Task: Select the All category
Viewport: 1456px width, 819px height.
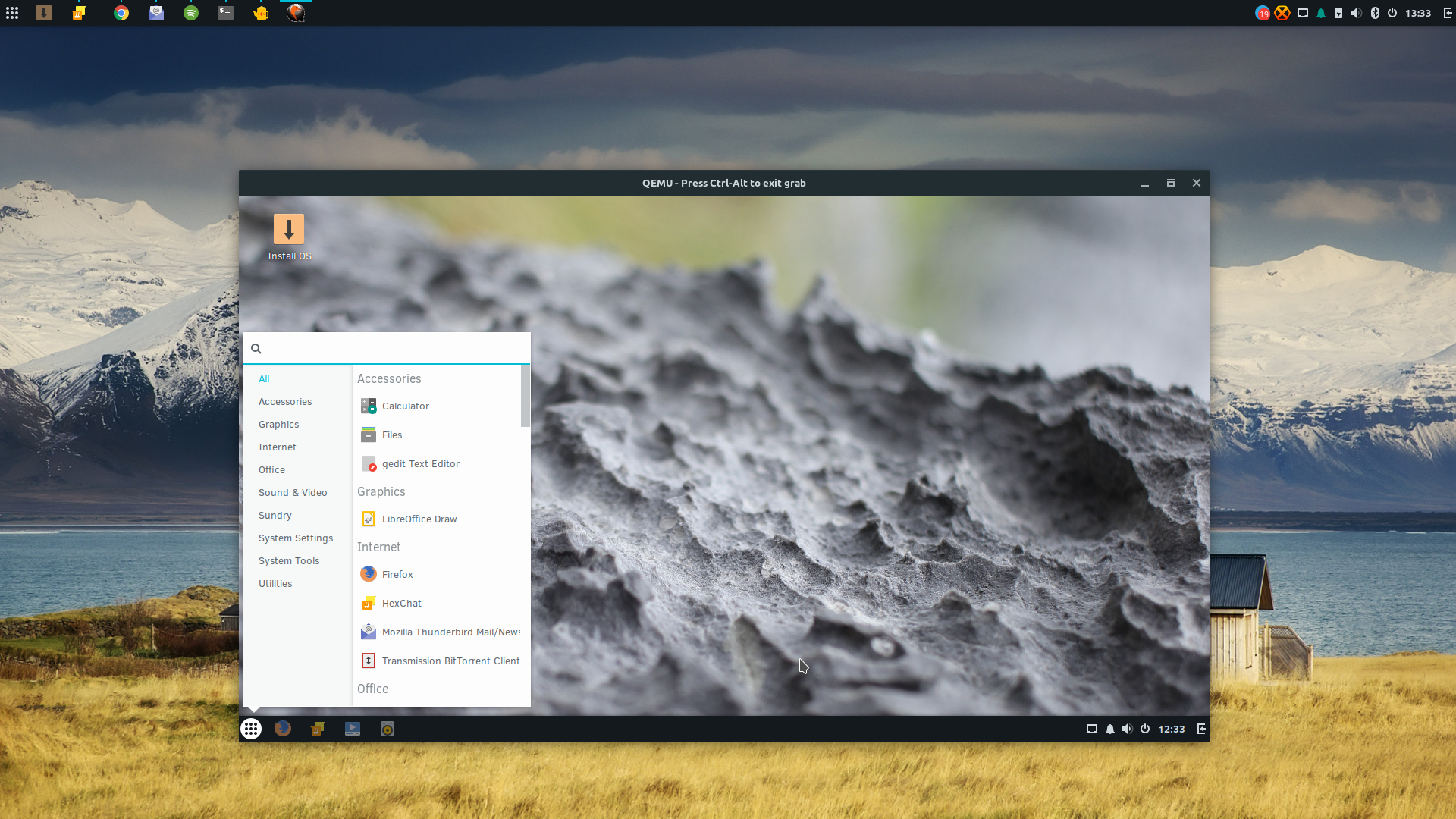Action: pos(264,379)
